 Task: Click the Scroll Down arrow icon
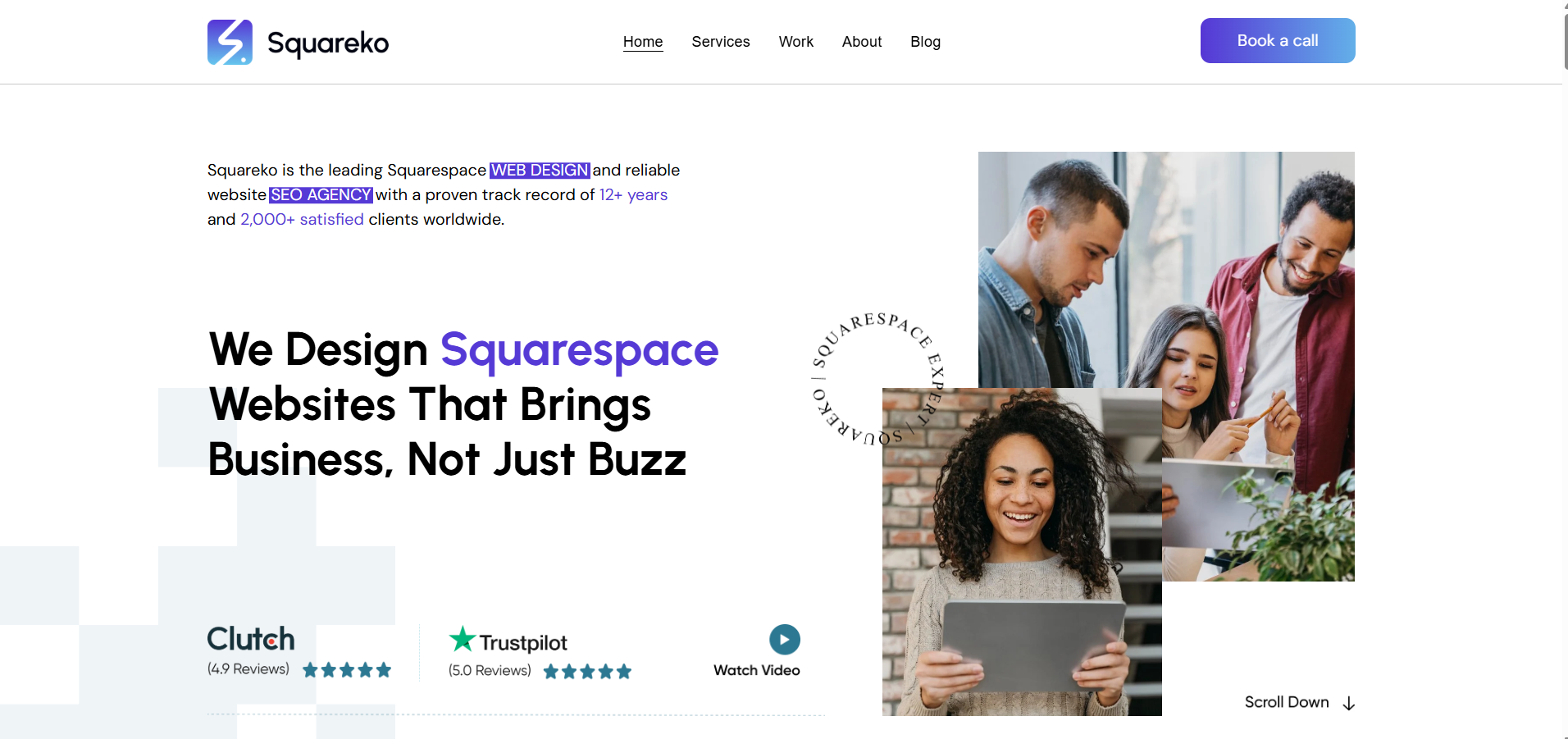click(1349, 703)
